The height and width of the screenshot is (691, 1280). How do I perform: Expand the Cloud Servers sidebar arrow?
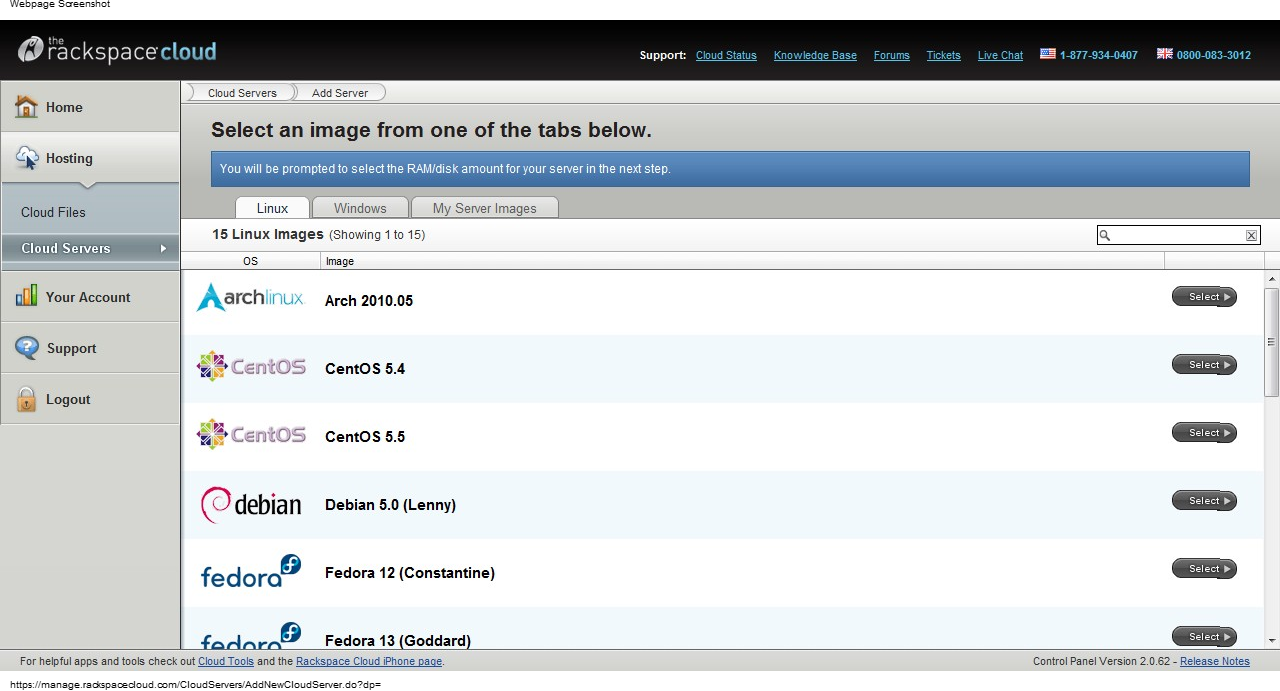tap(163, 248)
